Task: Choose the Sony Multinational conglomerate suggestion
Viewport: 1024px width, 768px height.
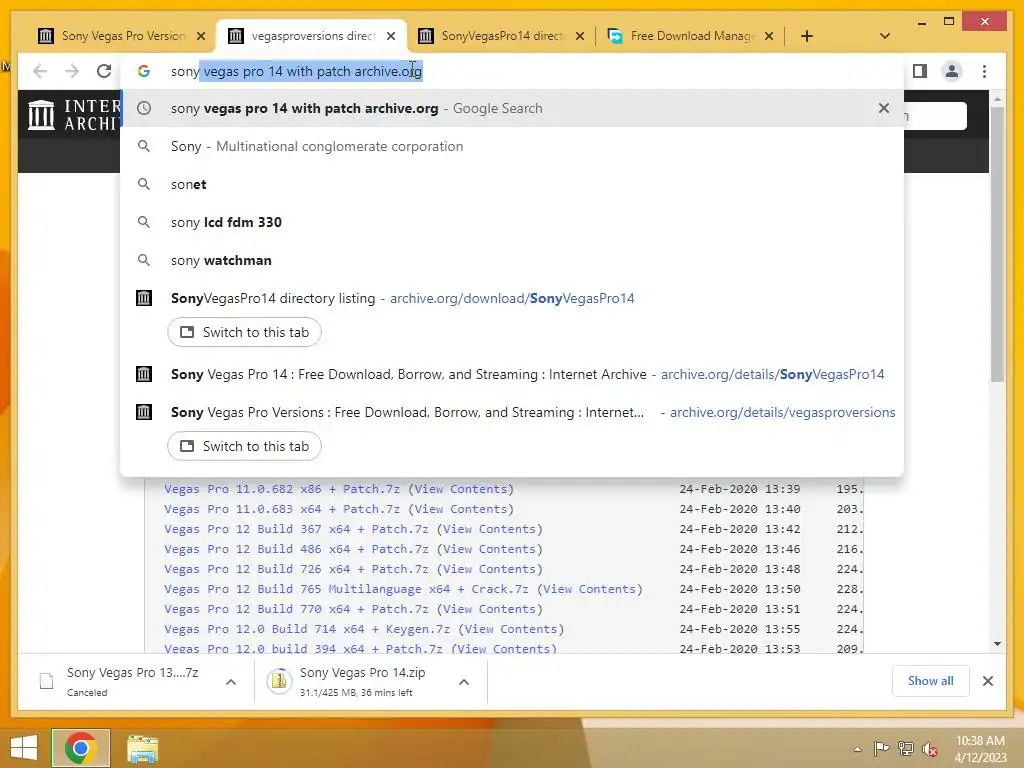Action: (x=512, y=146)
